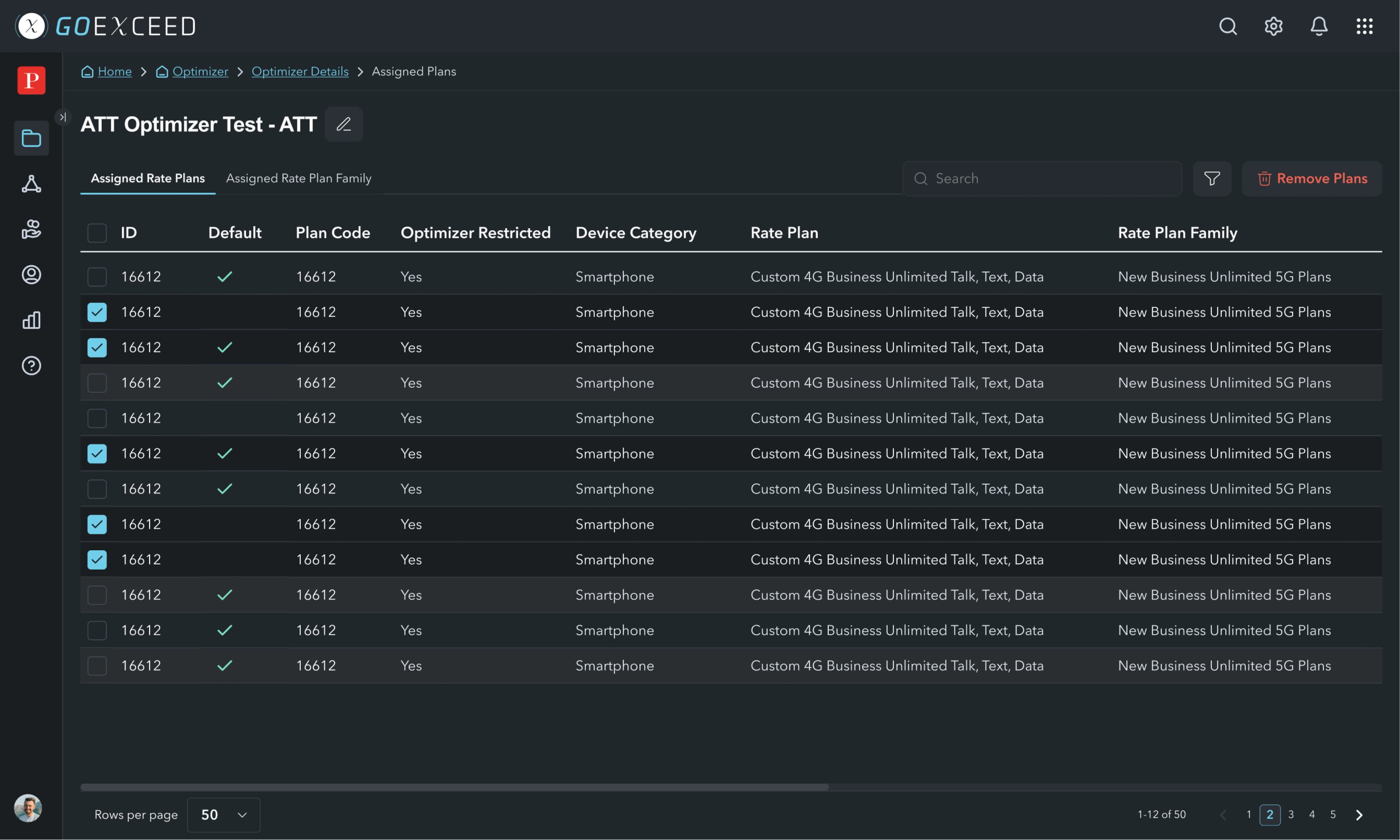Go to page 3
Viewport: 1400px width, 840px height.
[x=1291, y=814]
